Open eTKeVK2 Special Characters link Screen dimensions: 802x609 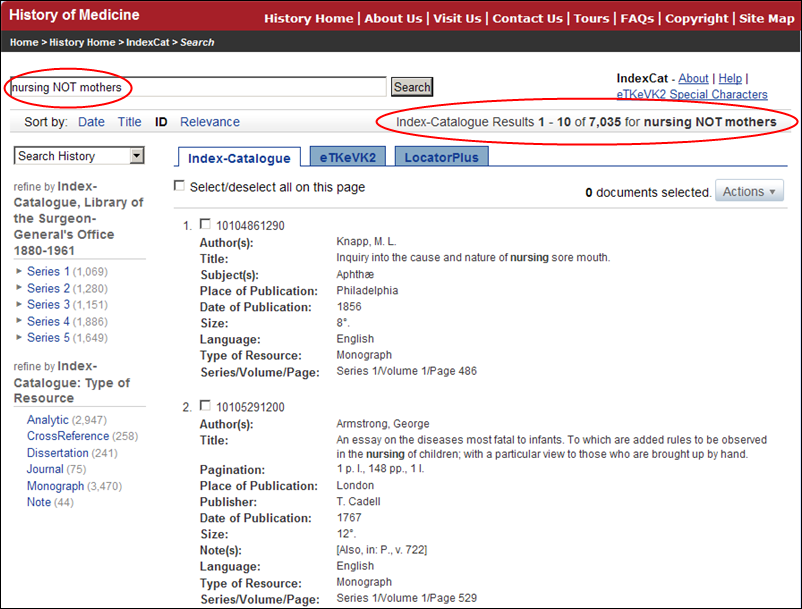pyautogui.click(x=692, y=95)
